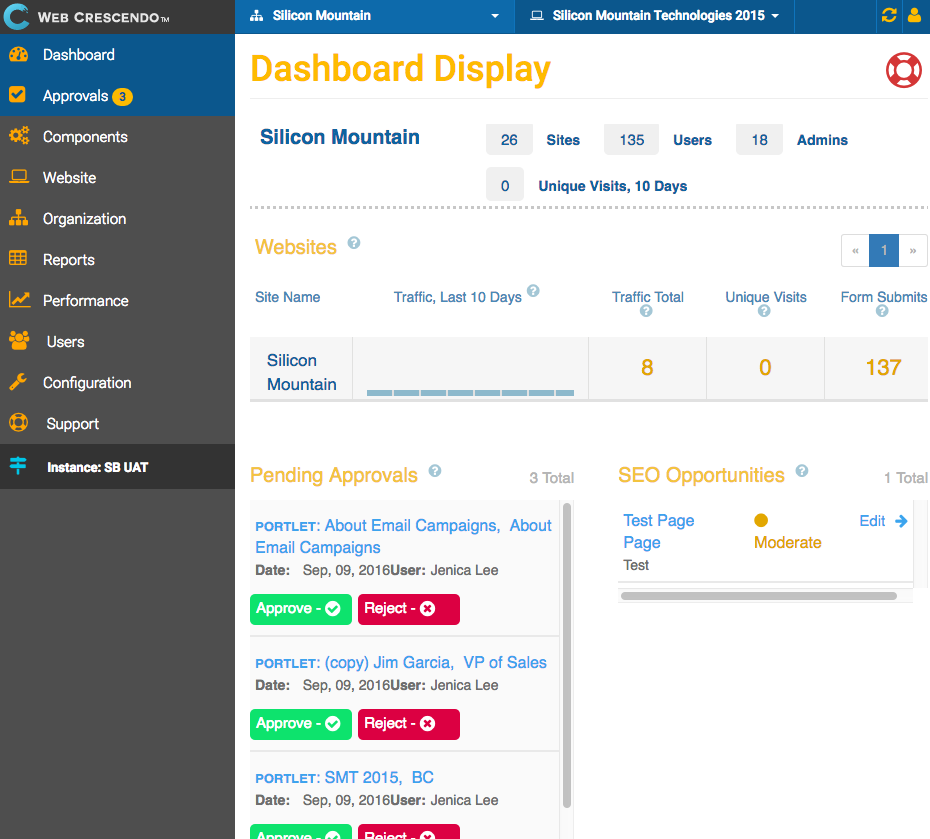Click the 18 Admins count
This screenshot has height=839, width=930.
(759, 140)
